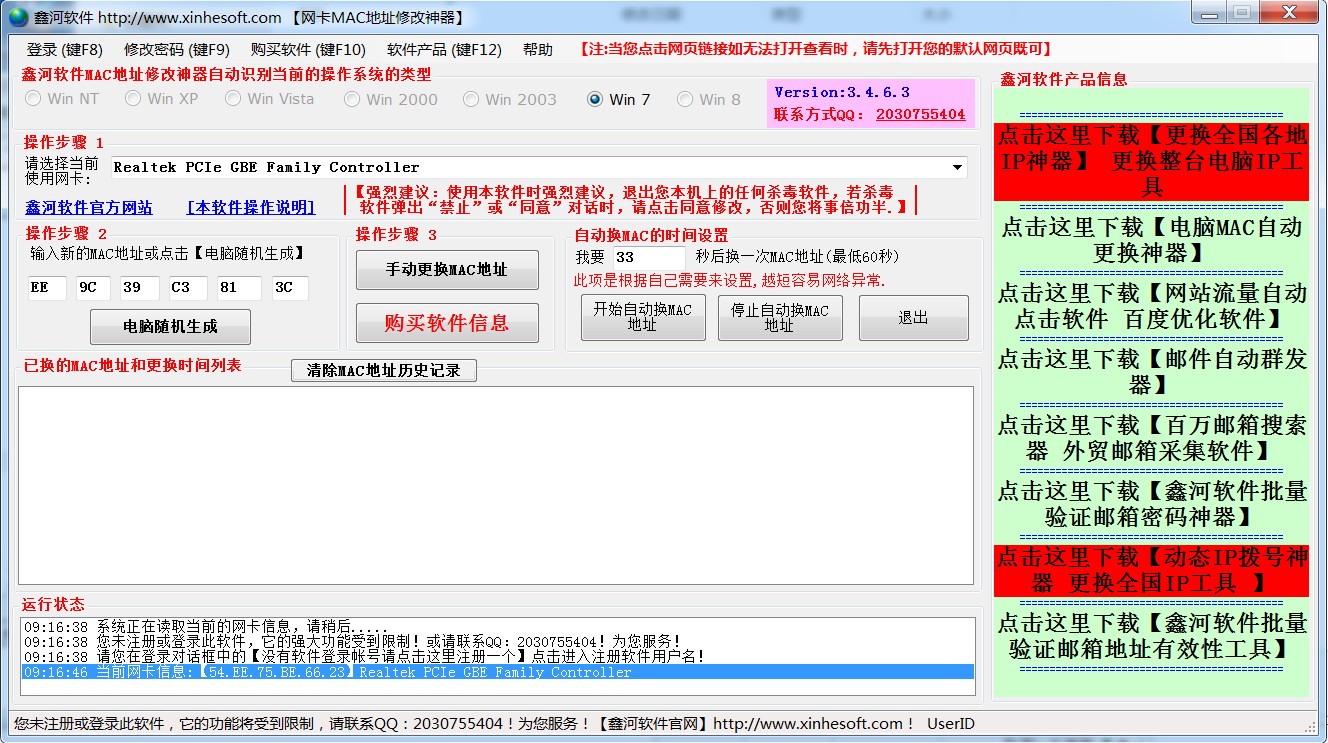The image size is (1328, 743).
Task: Open QQ contact link 2030755404
Action: tap(920, 114)
